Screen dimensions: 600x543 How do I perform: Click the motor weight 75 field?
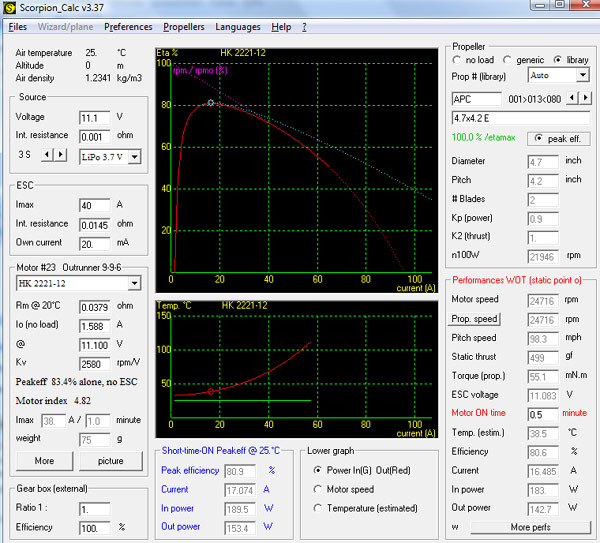[x=94, y=440]
